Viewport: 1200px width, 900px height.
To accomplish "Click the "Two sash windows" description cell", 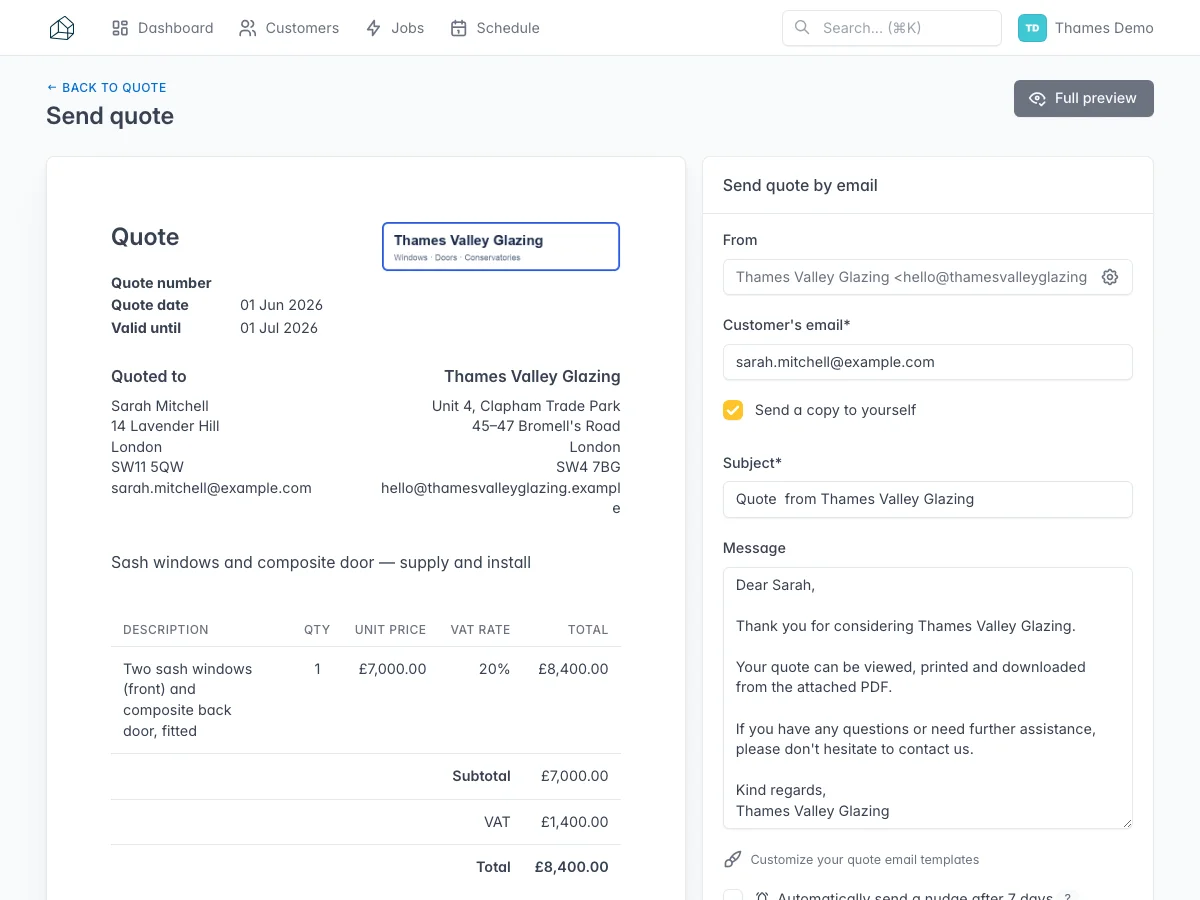I will (x=187, y=700).
